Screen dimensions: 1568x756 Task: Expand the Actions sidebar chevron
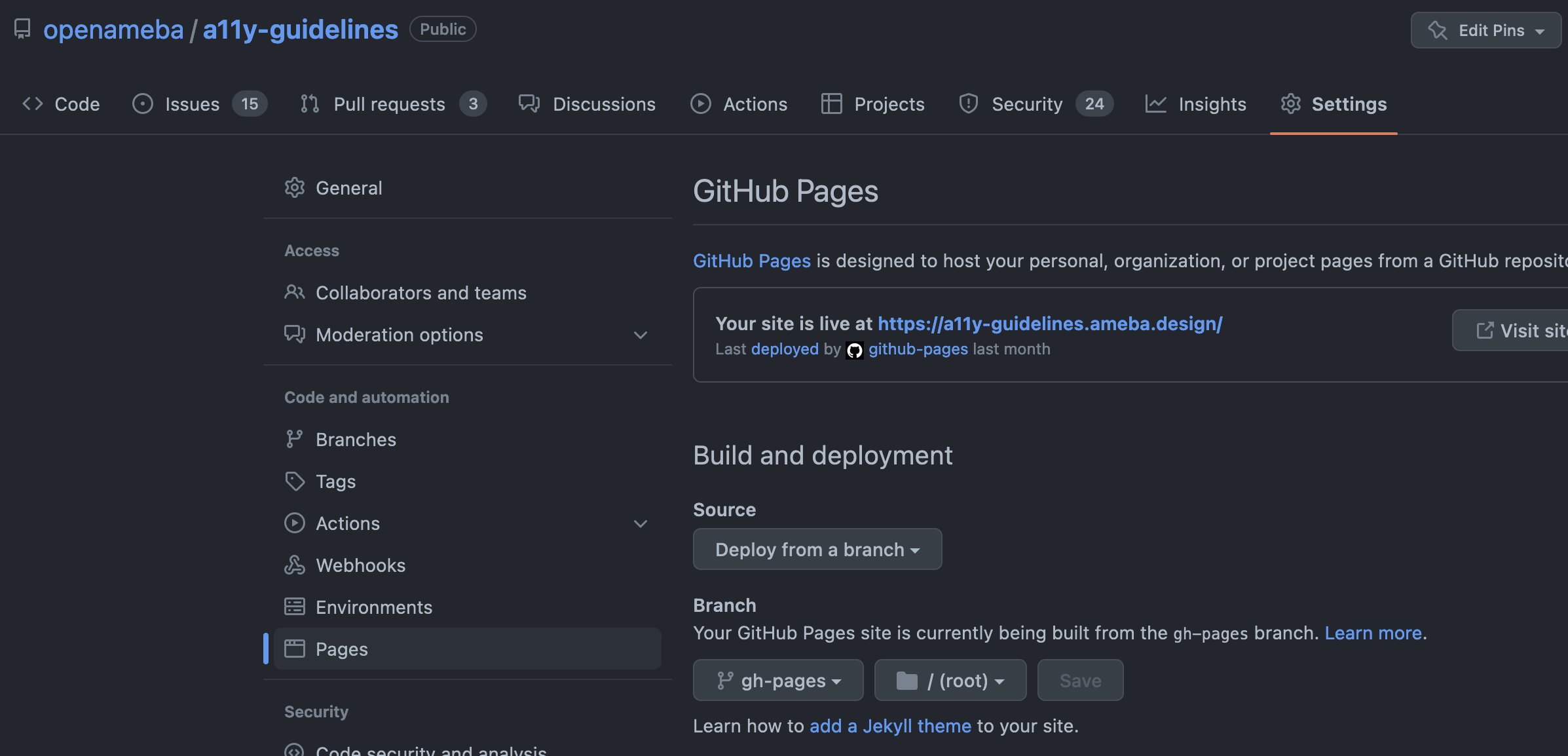(x=641, y=523)
